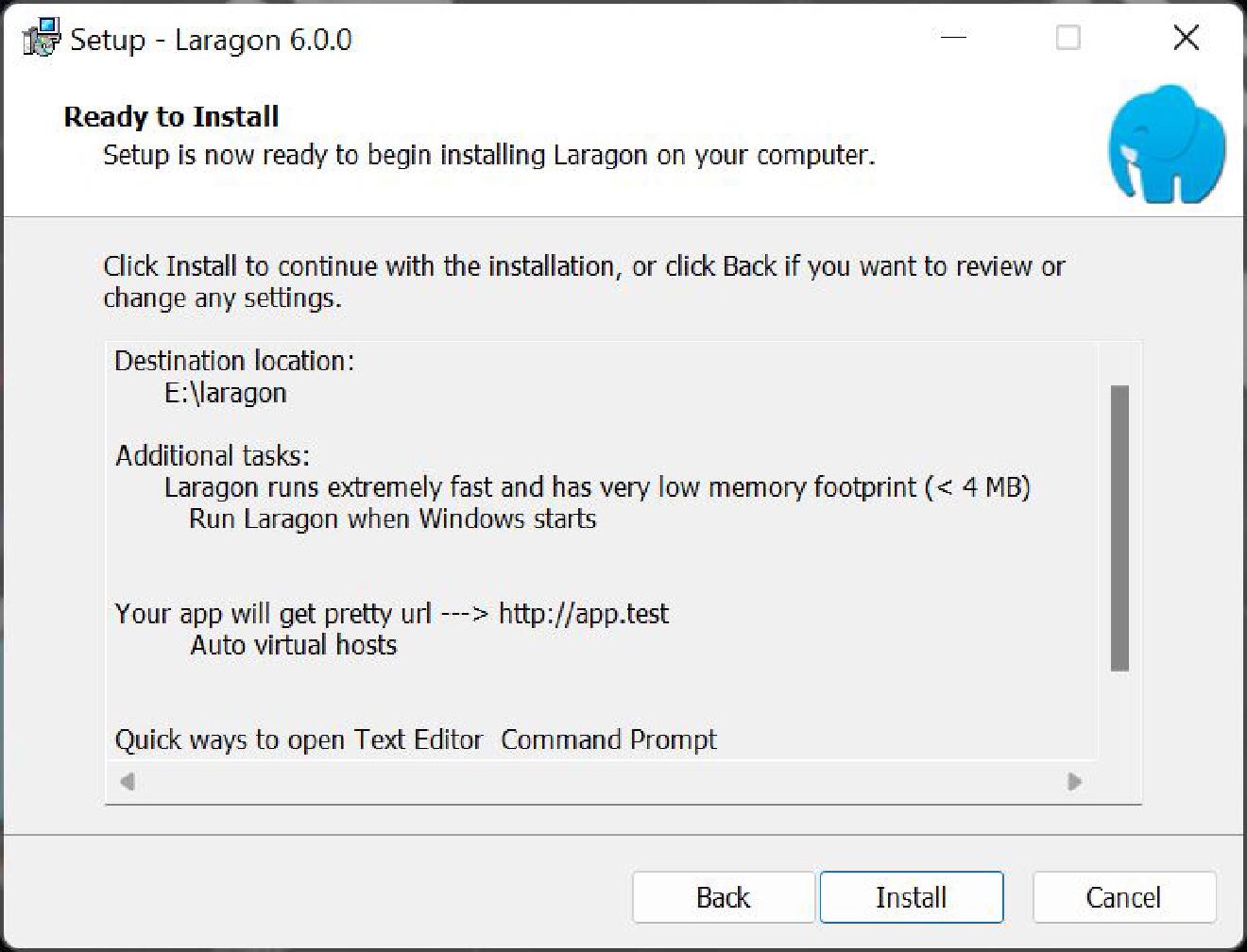The width and height of the screenshot is (1247, 952).
Task: Click the Additional tasks heading
Action: (212, 455)
